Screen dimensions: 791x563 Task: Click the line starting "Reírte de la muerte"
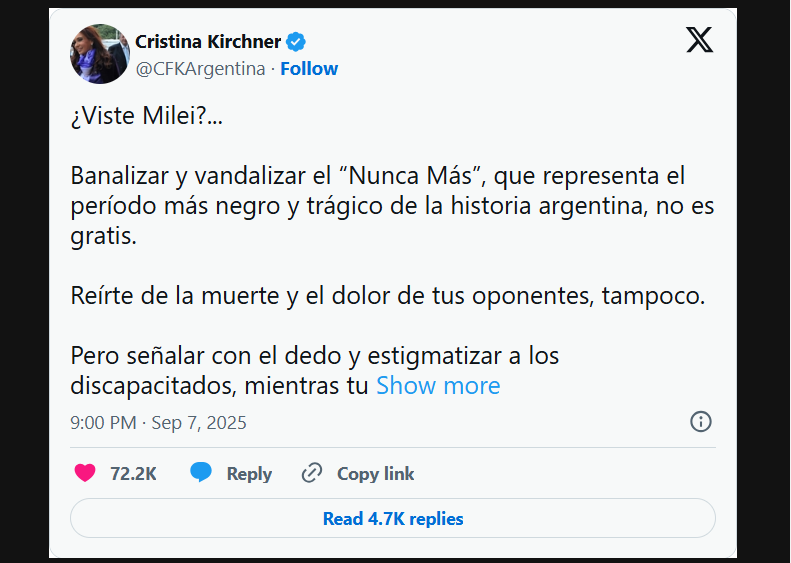pyautogui.click(x=387, y=296)
